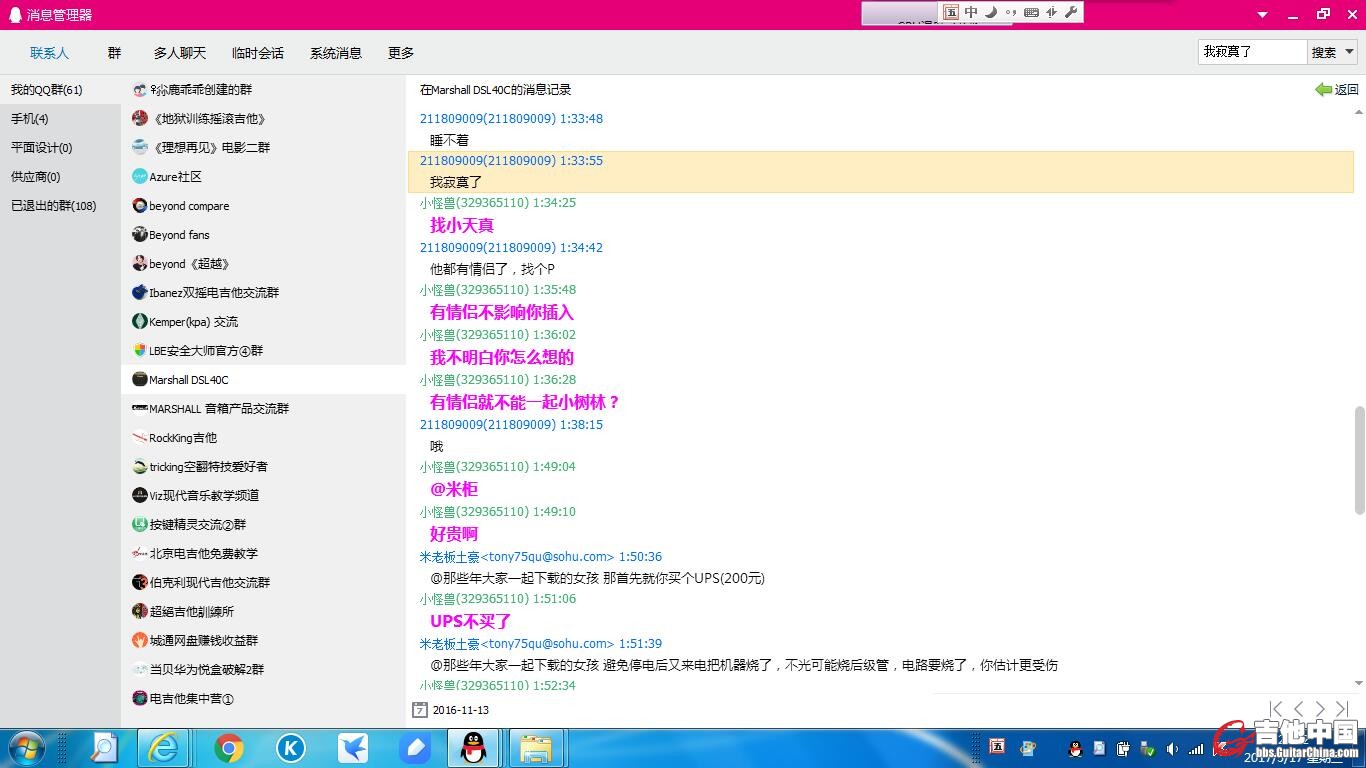Click the volume icon in system tray
The image size is (1366, 768).
(x=1172, y=749)
